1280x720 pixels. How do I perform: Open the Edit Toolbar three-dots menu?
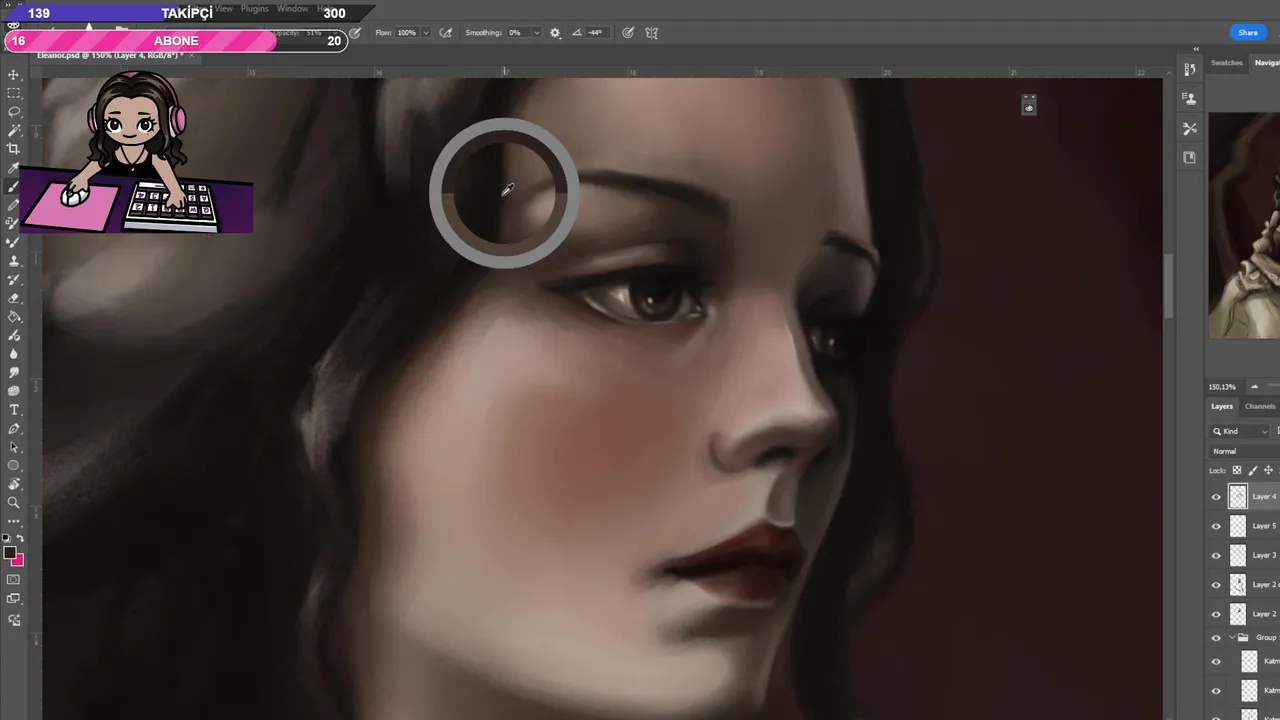click(x=14, y=521)
